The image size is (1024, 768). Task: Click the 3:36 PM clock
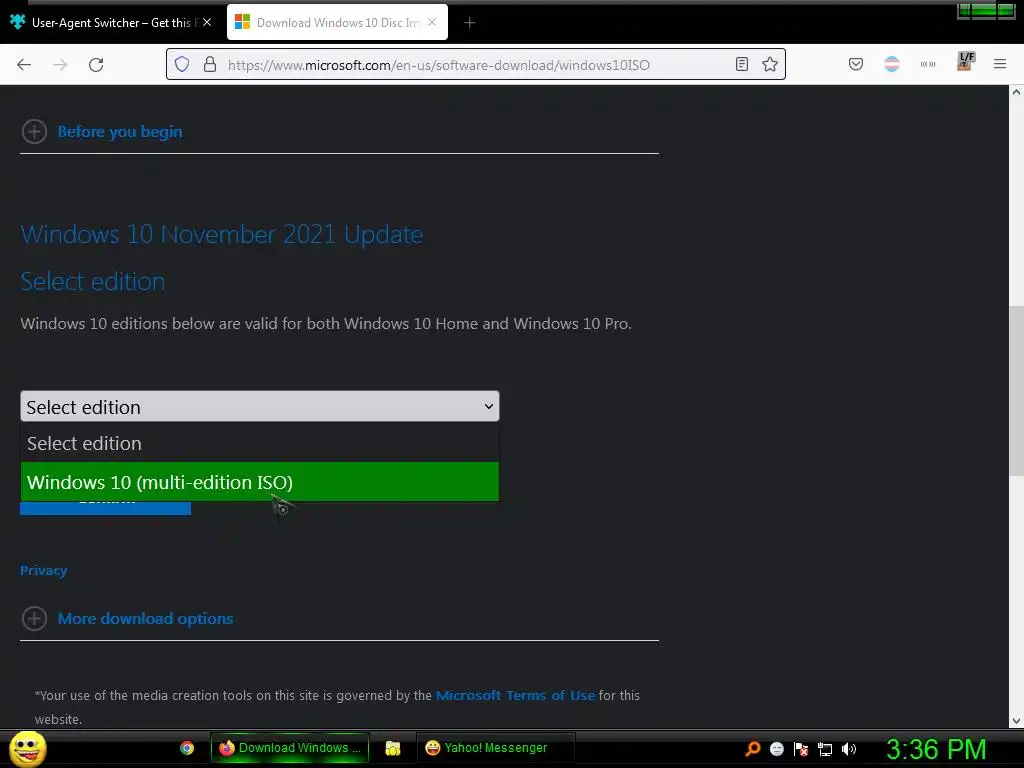point(936,749)
